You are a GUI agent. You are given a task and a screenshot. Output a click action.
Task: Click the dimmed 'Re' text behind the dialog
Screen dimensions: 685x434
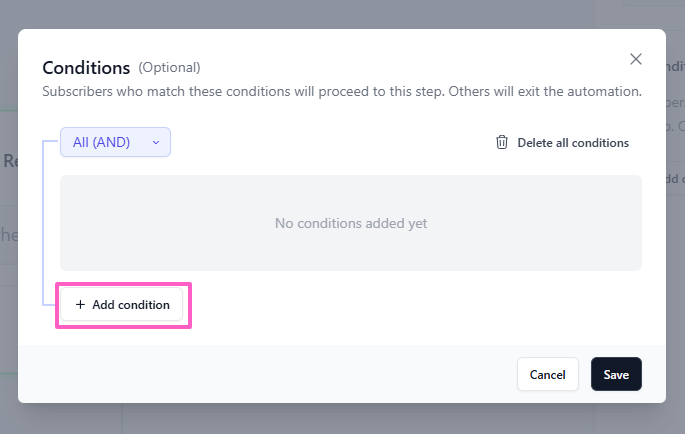click(x=9, y=161)
